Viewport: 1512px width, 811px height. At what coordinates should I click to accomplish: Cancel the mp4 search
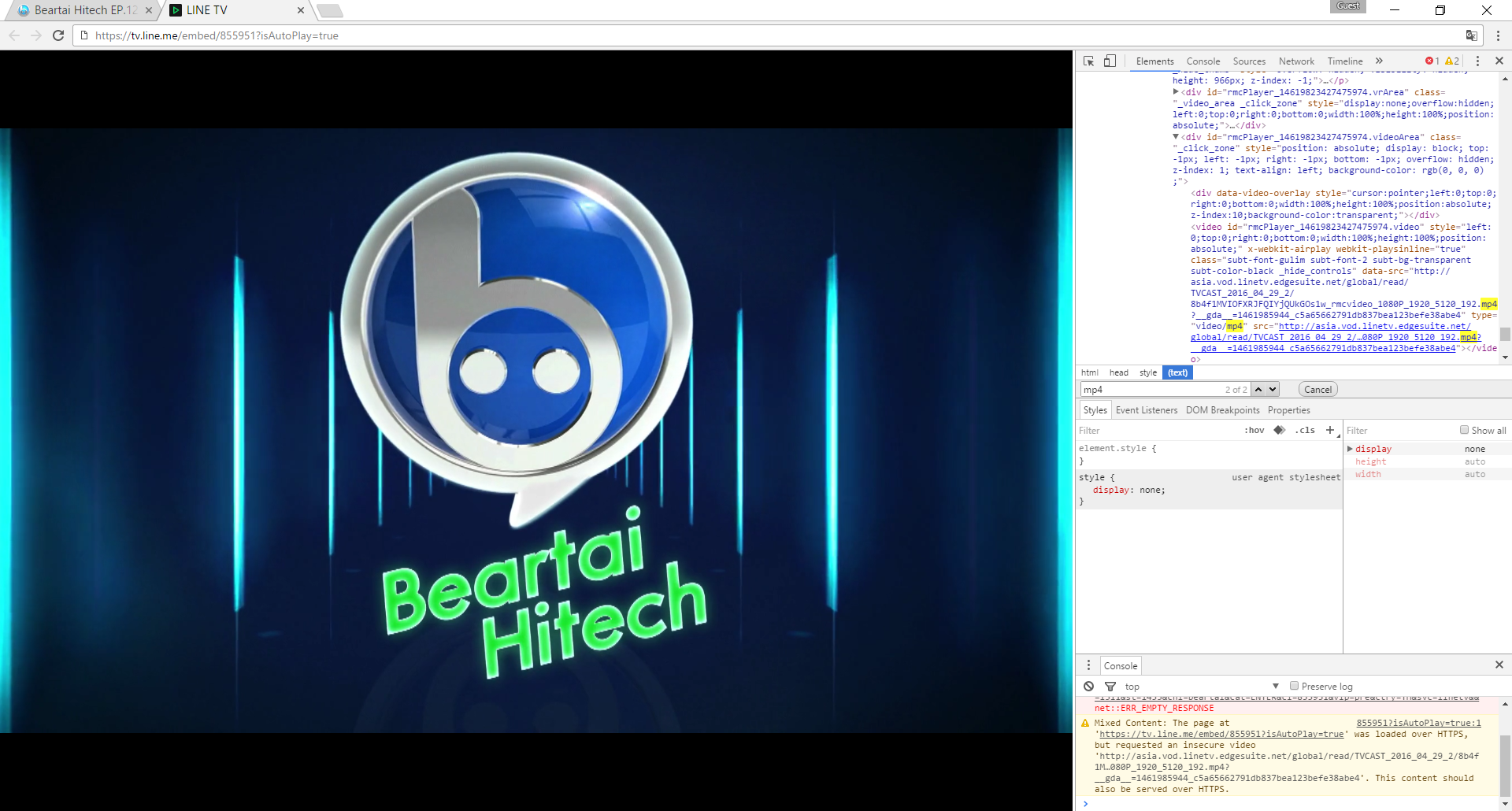(1317, 390)
